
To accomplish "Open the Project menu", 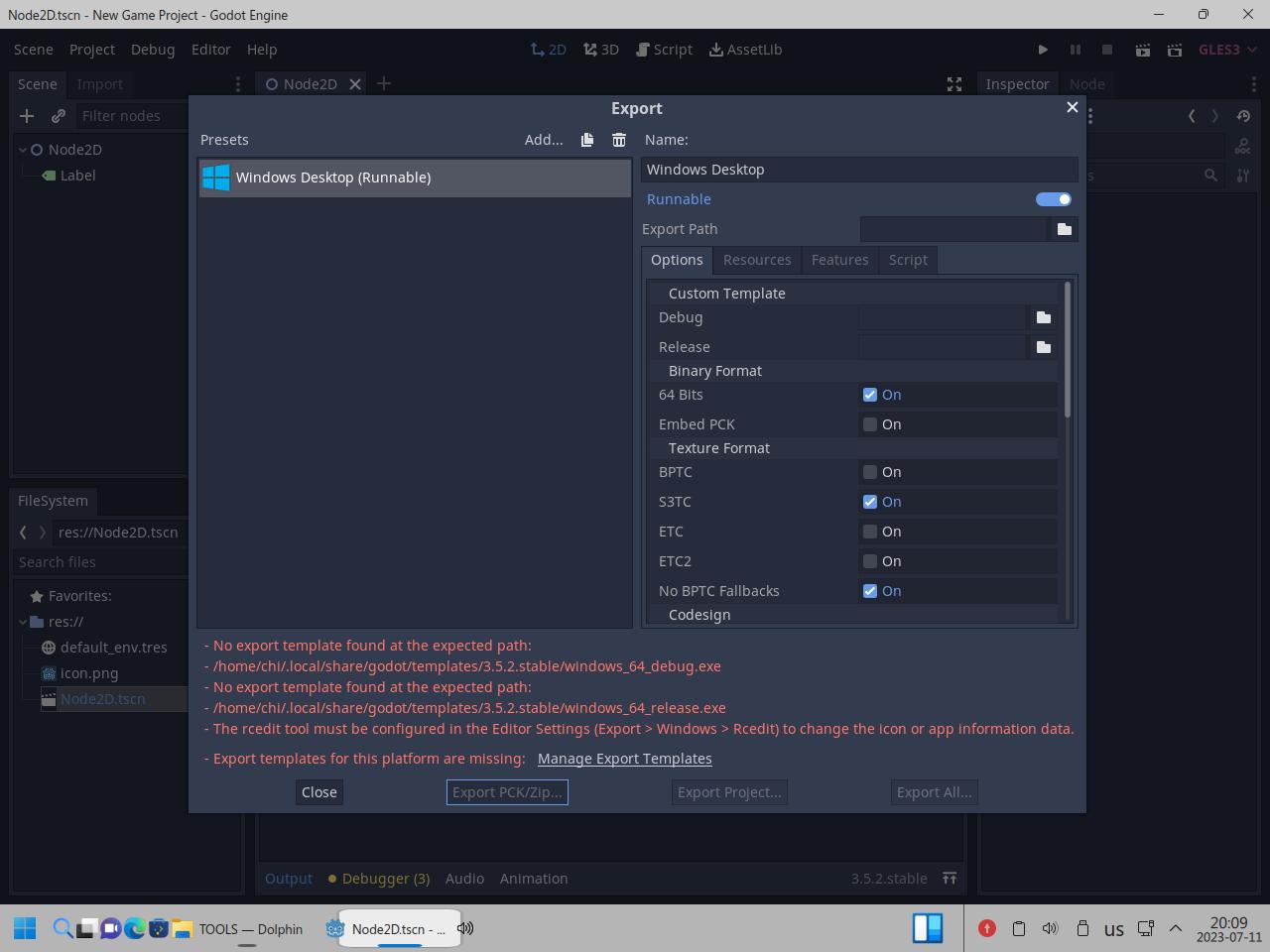I will [92, 50].
